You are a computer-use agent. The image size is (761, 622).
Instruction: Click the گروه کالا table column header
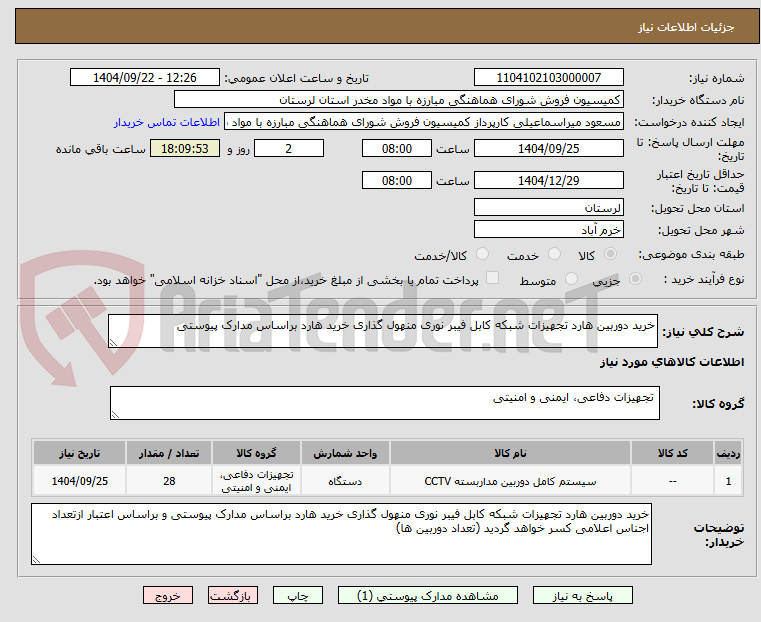point(256,453)
